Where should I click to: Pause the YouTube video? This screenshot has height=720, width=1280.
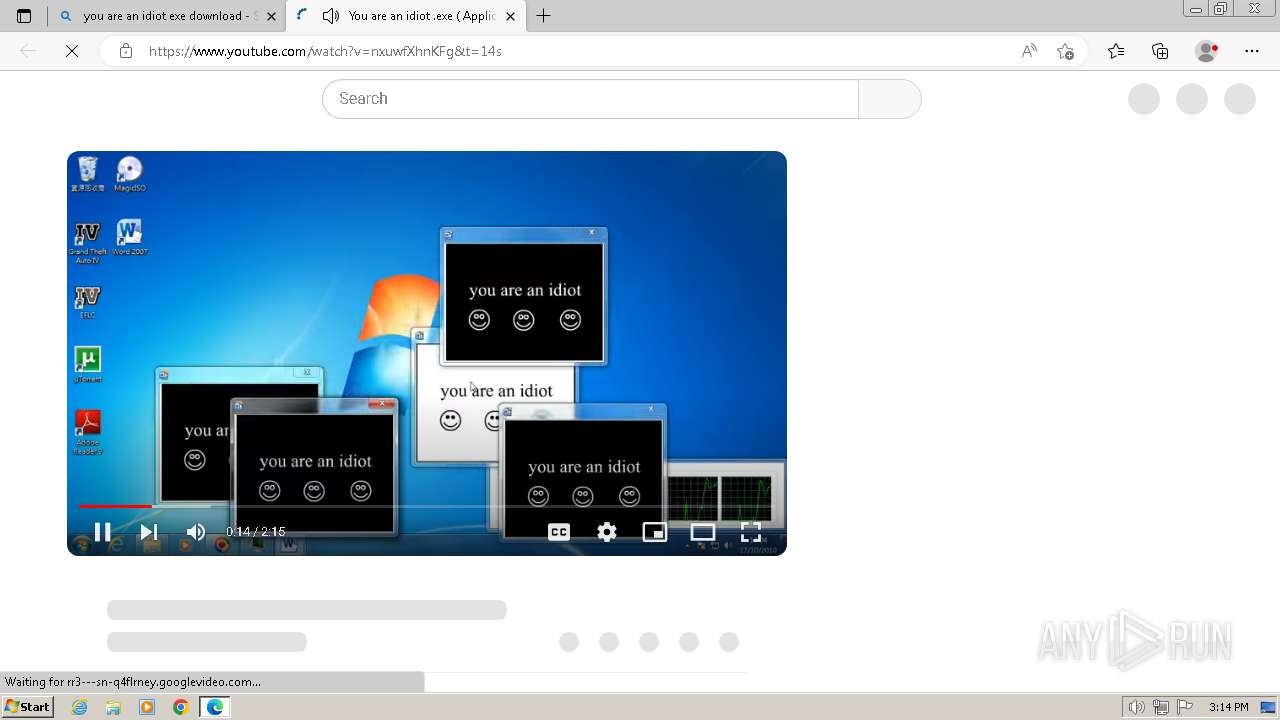point(102,532)
